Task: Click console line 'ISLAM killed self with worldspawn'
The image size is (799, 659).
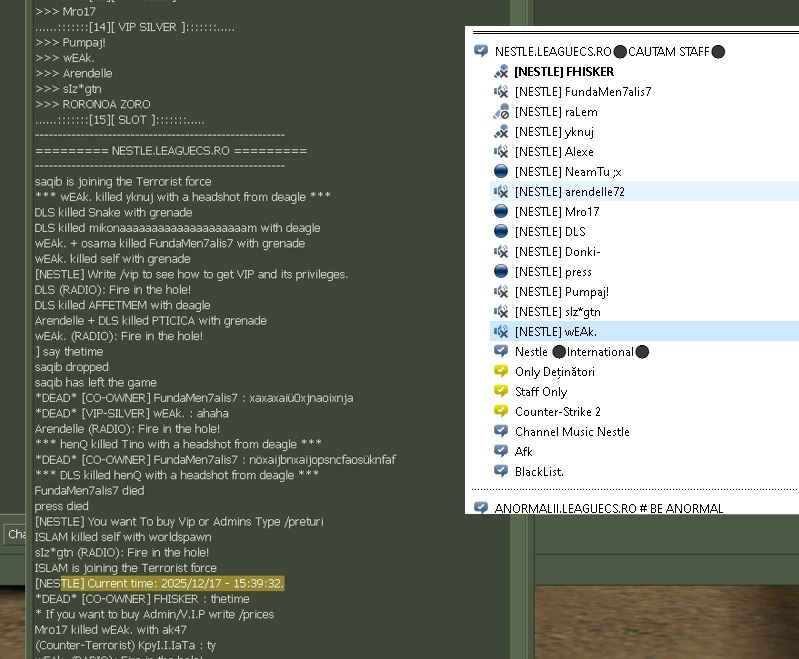Action: click(x=123, y=537)
